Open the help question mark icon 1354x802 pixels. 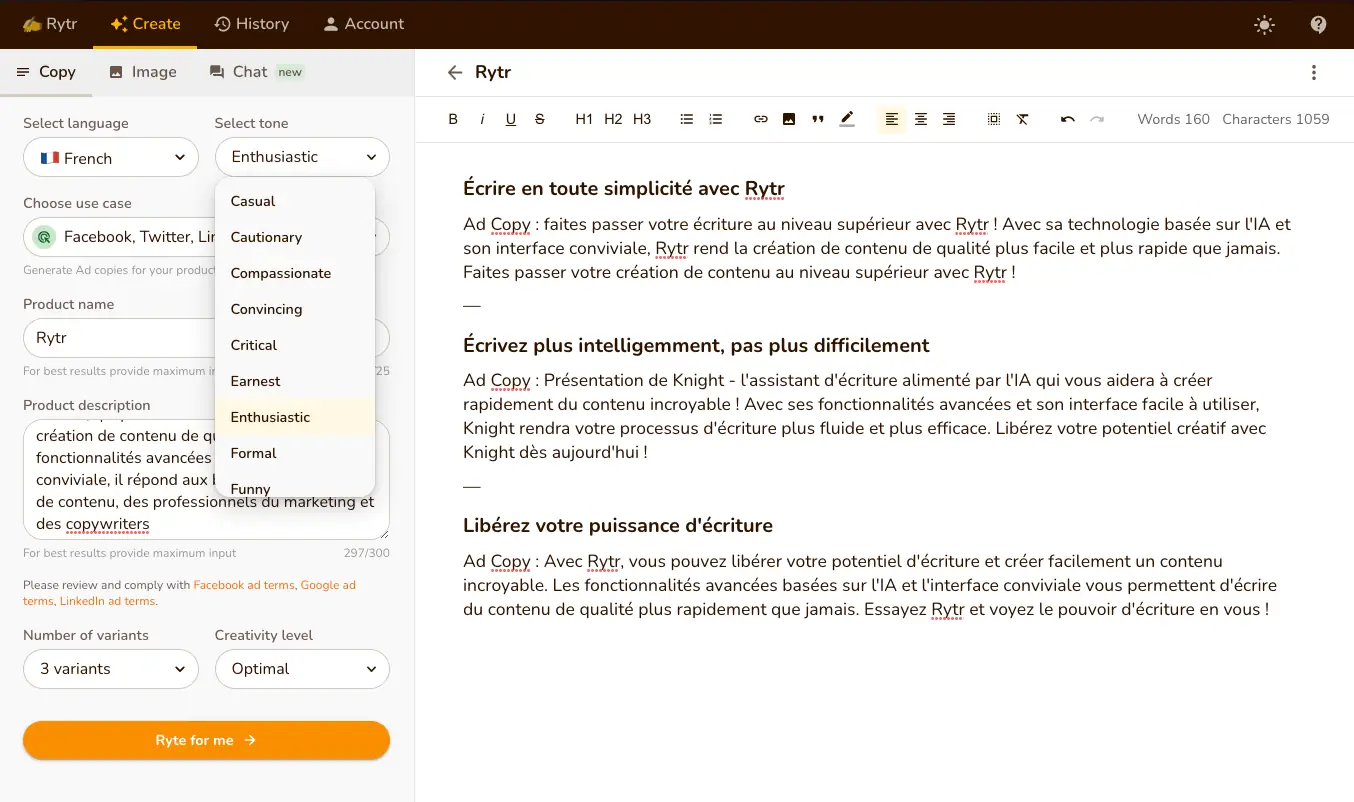1319,25
